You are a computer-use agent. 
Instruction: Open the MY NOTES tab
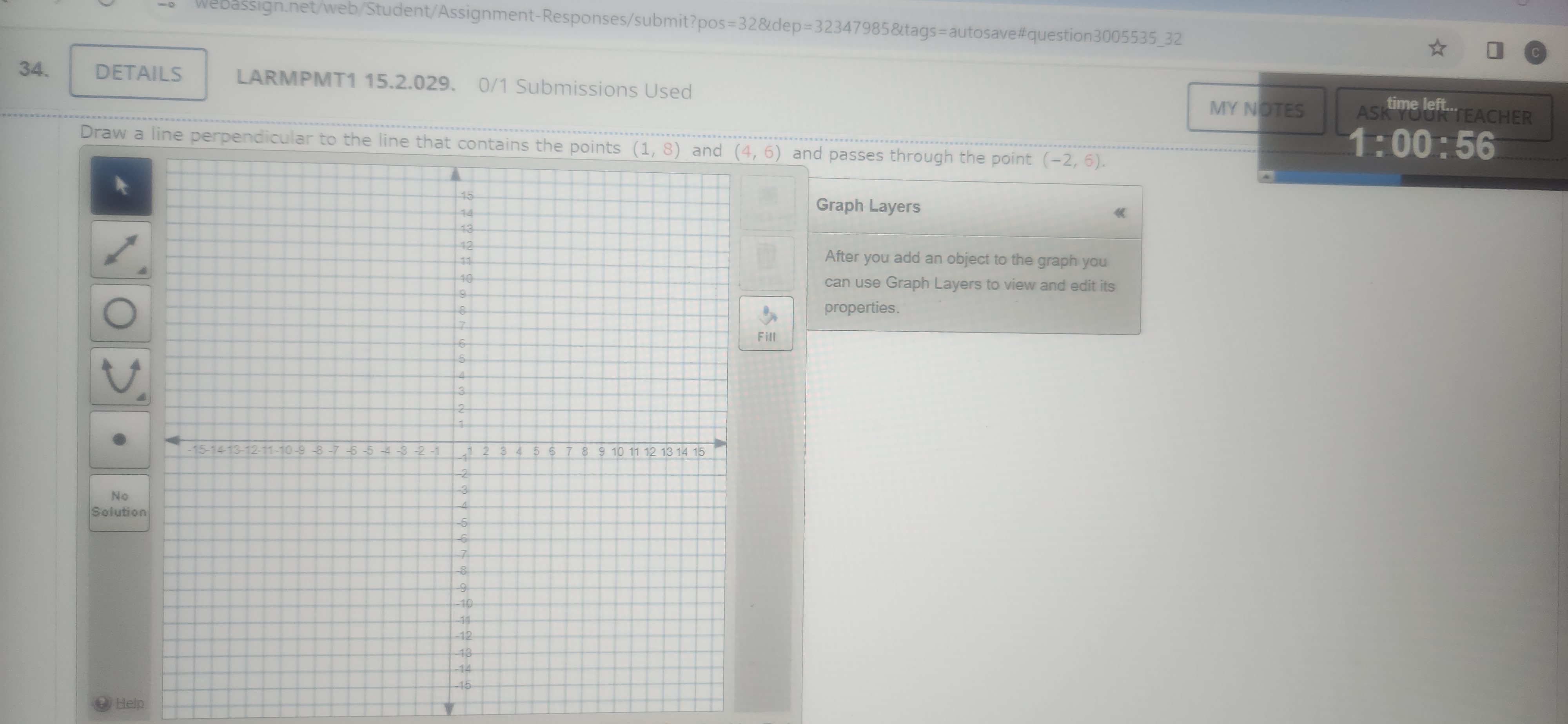pyautogui.click(x=1255, y=110)
